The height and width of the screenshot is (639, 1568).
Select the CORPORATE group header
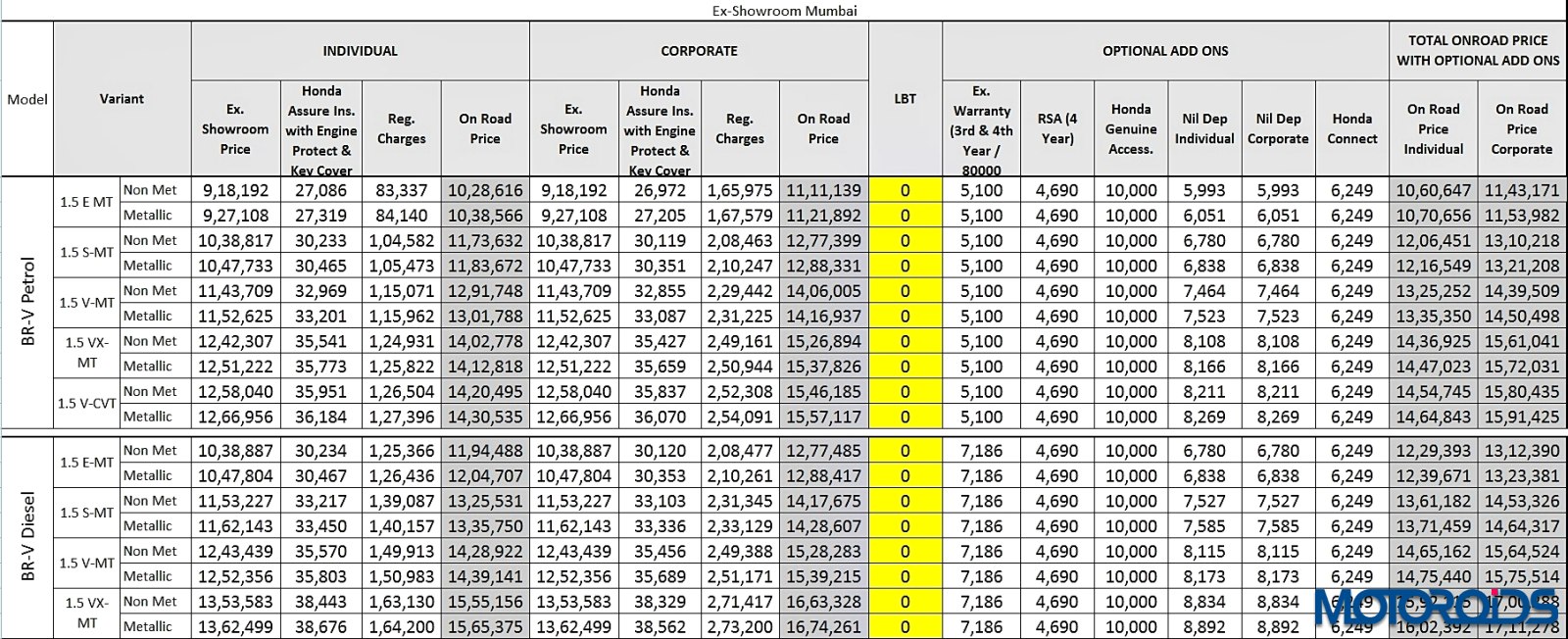699,51
